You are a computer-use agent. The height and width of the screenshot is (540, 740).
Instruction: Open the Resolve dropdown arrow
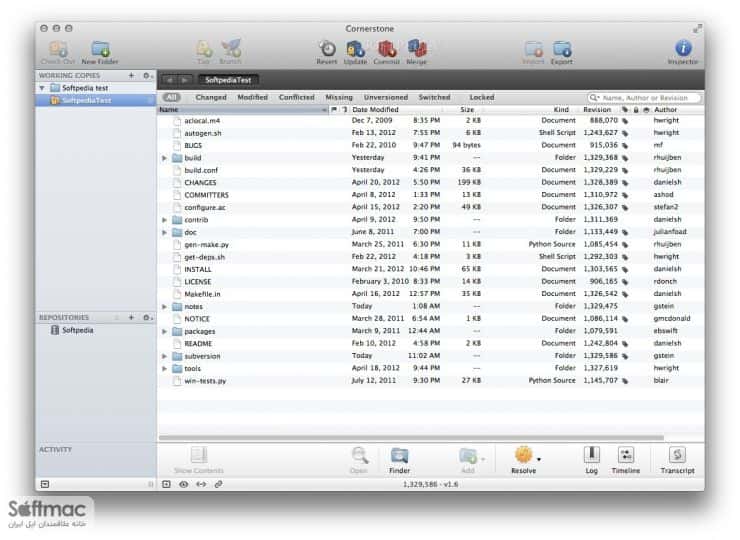pyautogui.click(x=538, y=459)
